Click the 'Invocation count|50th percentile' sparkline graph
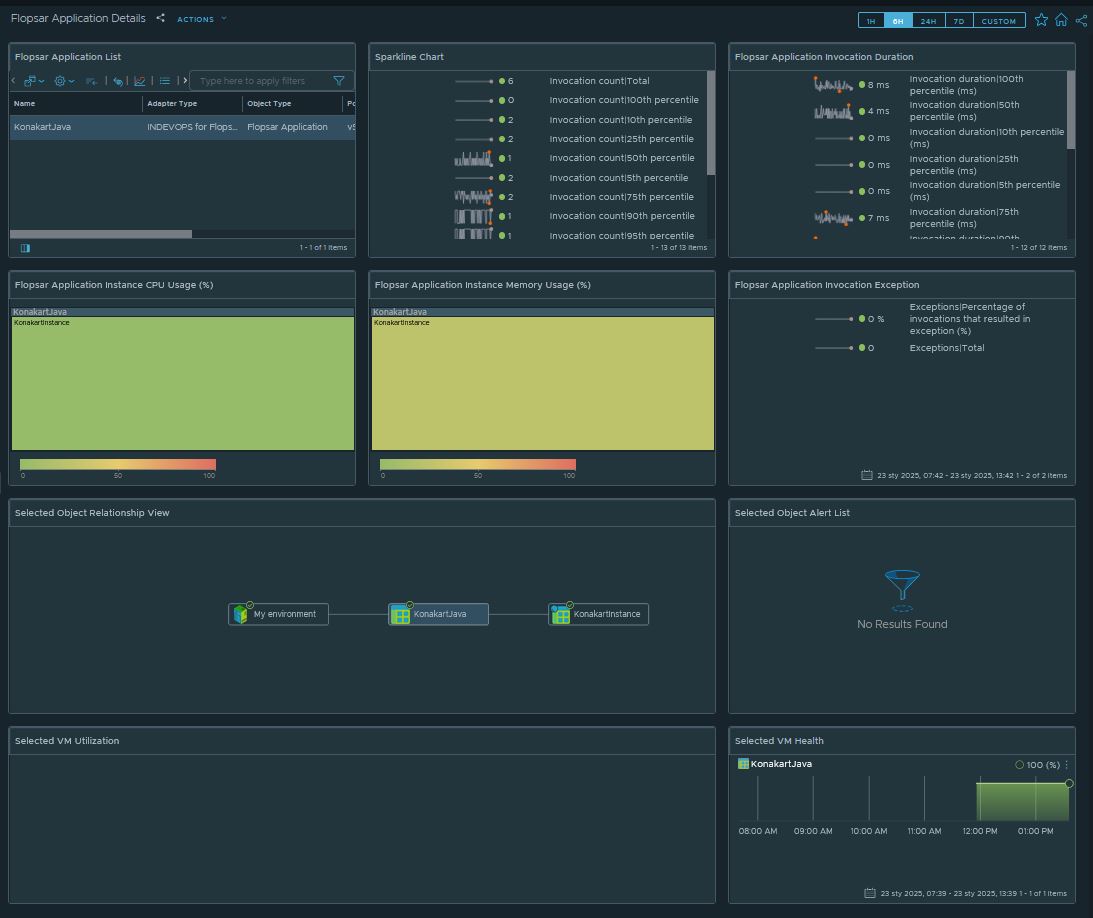 click(473, 158)
